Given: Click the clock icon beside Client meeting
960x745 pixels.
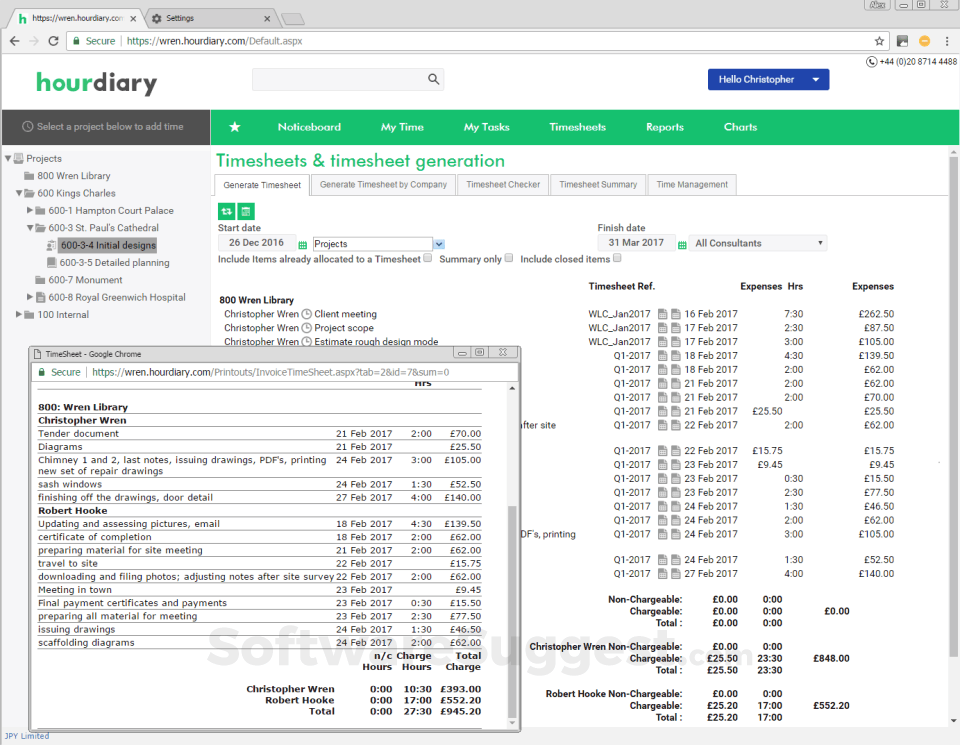Looking at the screenshot, I should click(307, 314).
